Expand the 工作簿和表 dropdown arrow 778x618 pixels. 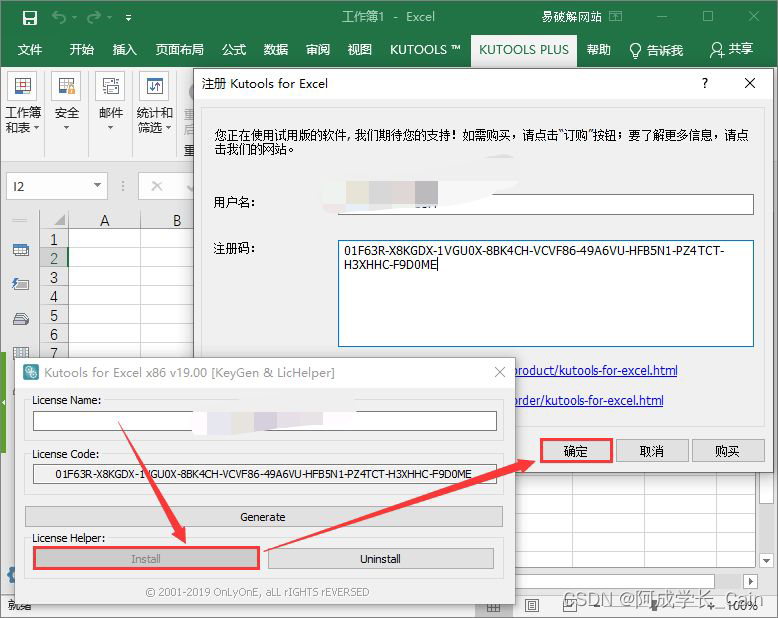click(36, 128)
